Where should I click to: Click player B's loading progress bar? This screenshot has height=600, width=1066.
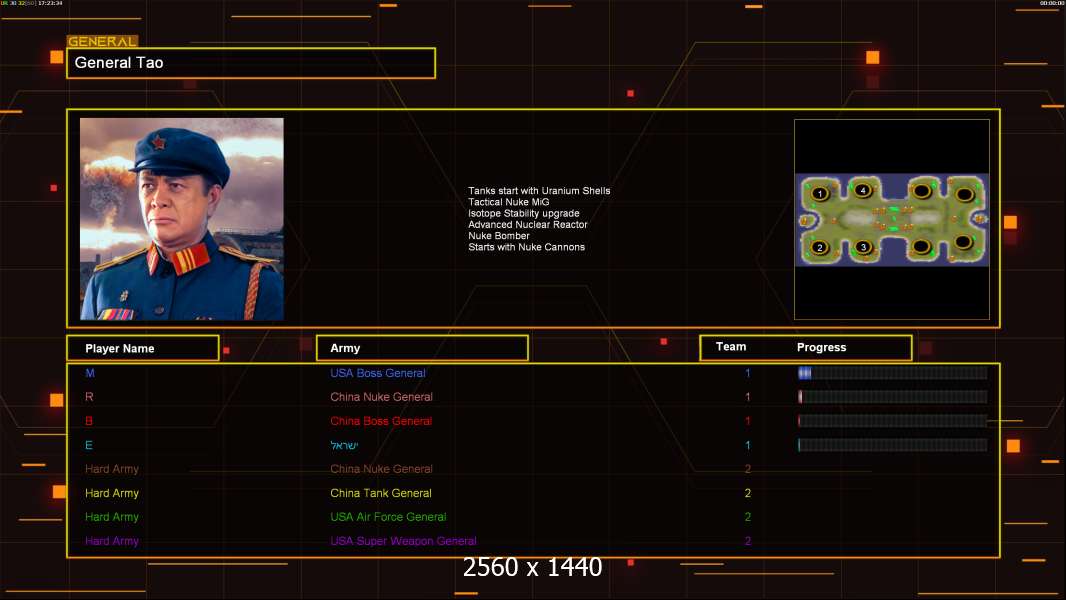click(x=893, y=421)
